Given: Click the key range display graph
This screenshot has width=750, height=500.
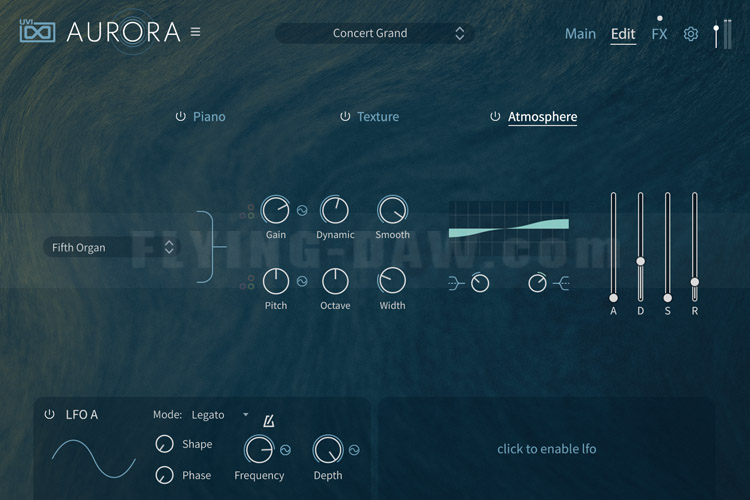Looking at the screenshot, I should (509, 230).
